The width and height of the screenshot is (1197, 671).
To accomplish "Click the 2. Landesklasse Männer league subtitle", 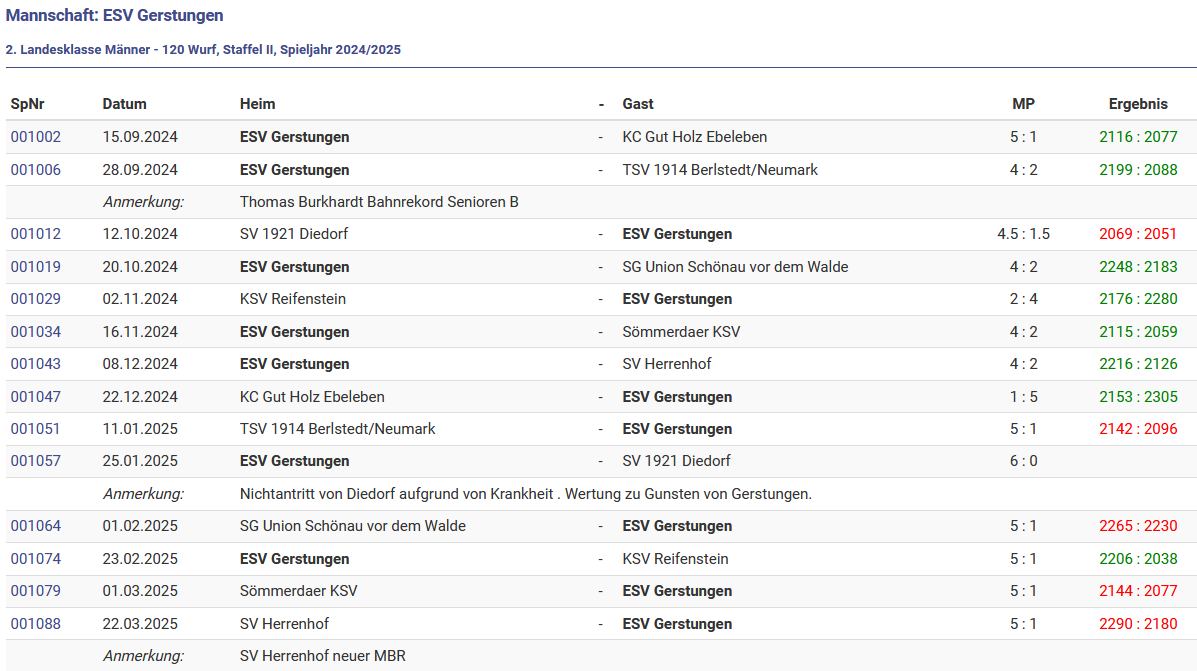I will pos(203,50).
